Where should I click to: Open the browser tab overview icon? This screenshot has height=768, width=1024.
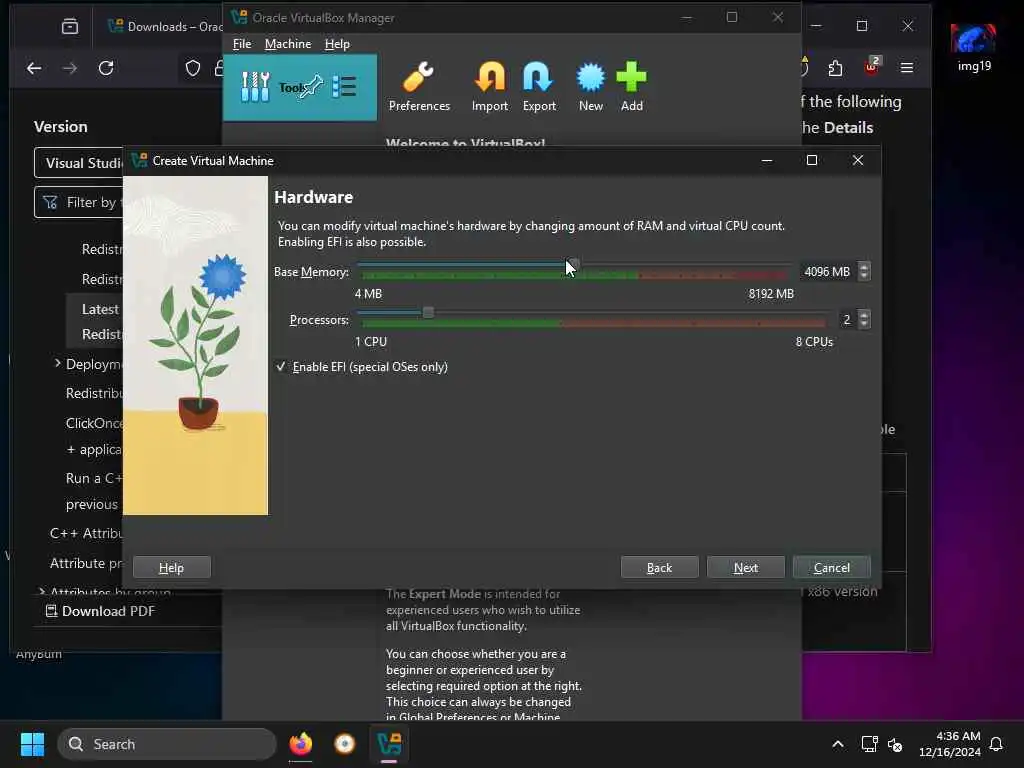point(70,26)
